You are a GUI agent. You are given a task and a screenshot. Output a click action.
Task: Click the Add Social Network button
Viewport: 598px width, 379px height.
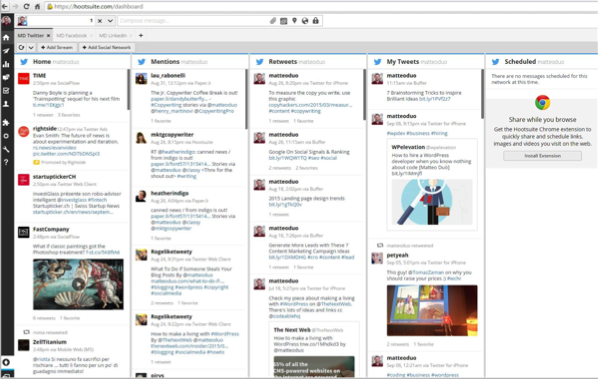[106, 47]
